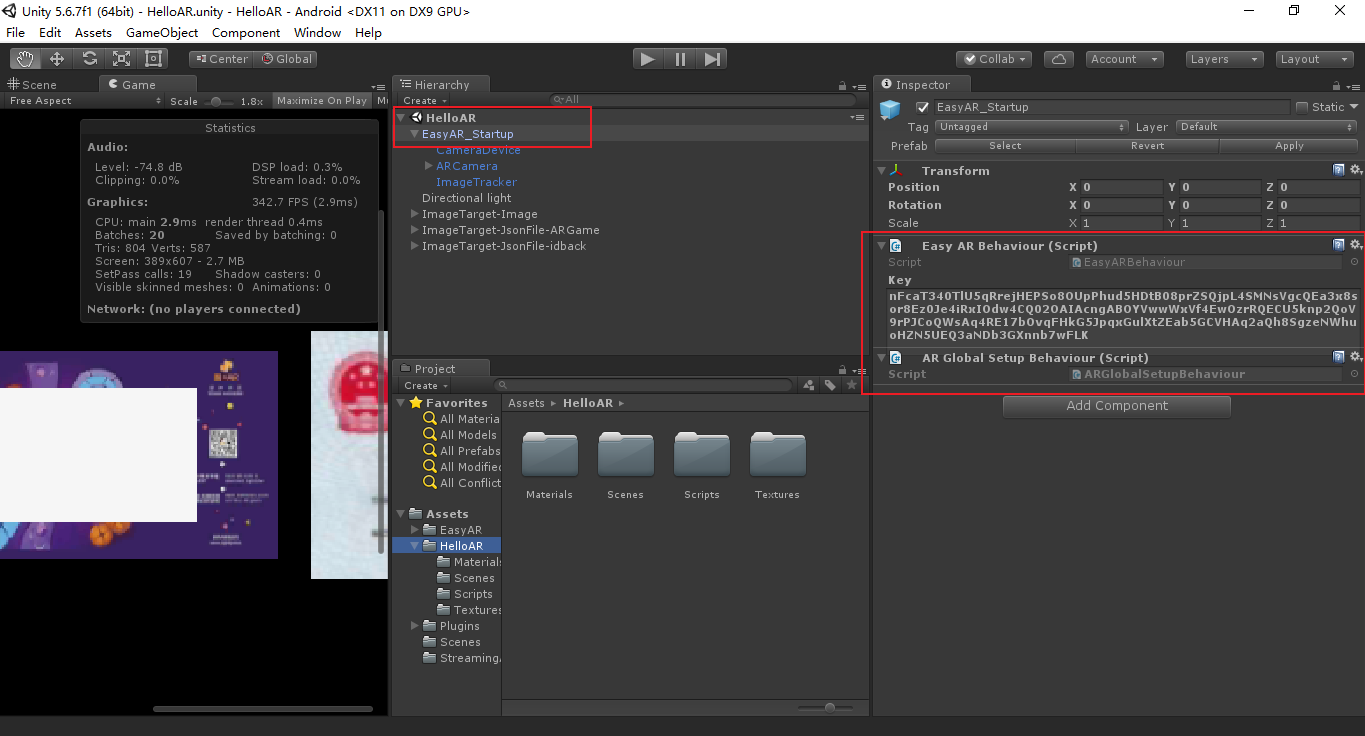Screen dimensions: 1365x736
Task: Click the Step frame button
Action: [x=711, y=59]
